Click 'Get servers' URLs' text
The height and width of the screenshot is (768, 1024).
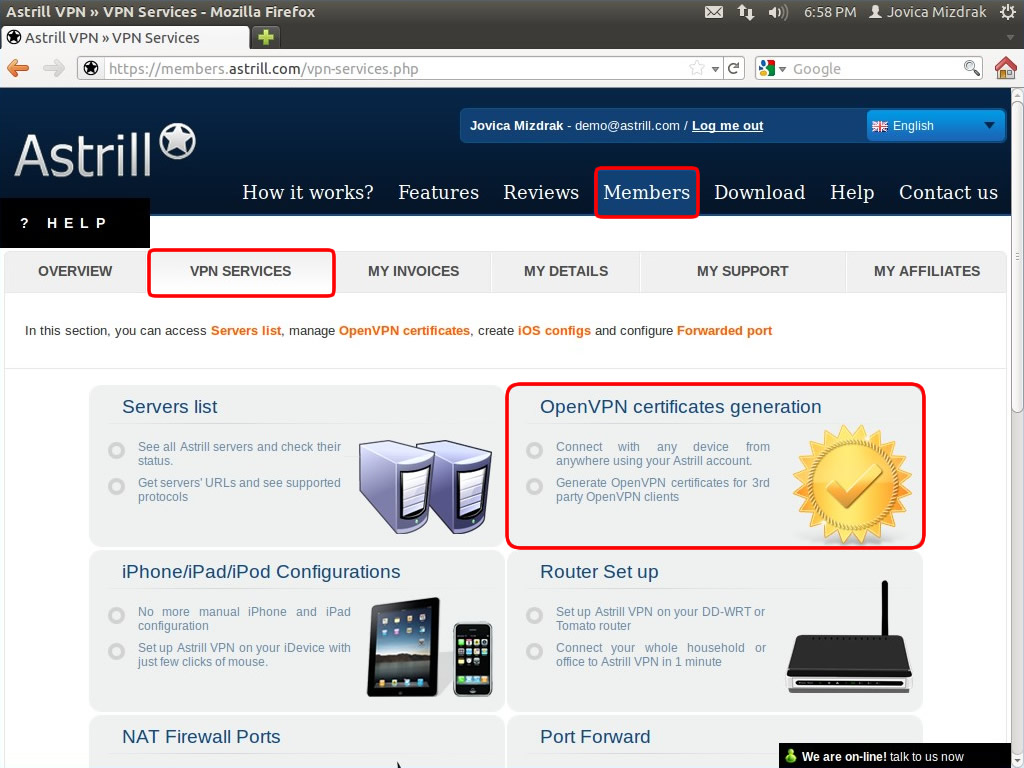tap(239, 489)
